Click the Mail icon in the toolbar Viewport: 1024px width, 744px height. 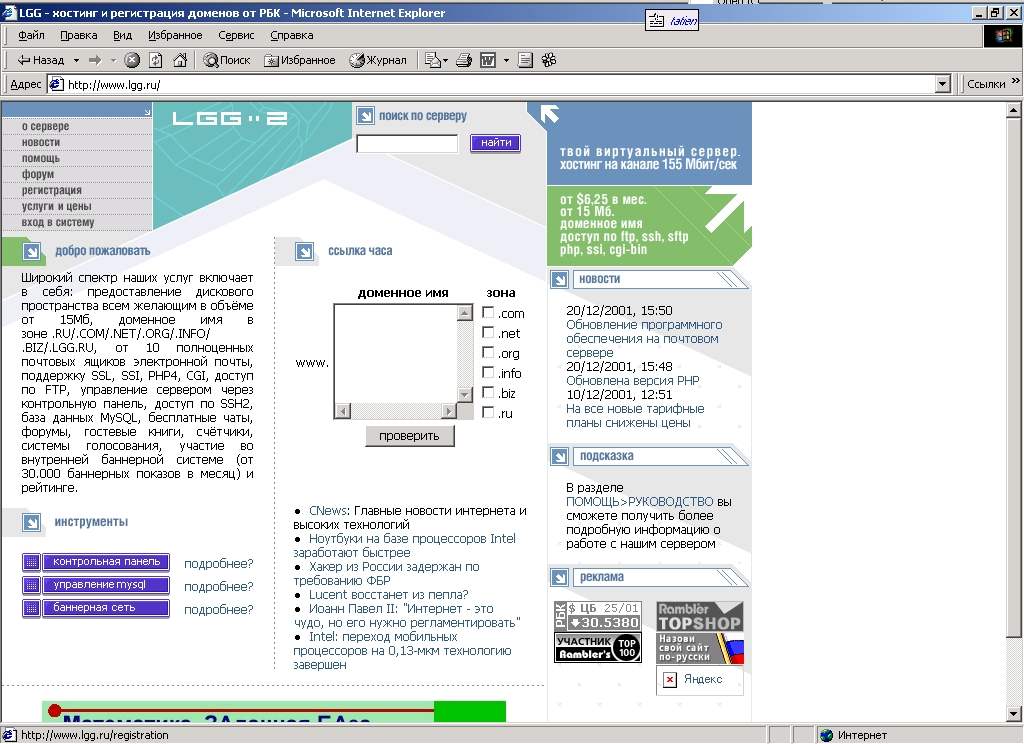pyautogui.click(x=432, y=61)
